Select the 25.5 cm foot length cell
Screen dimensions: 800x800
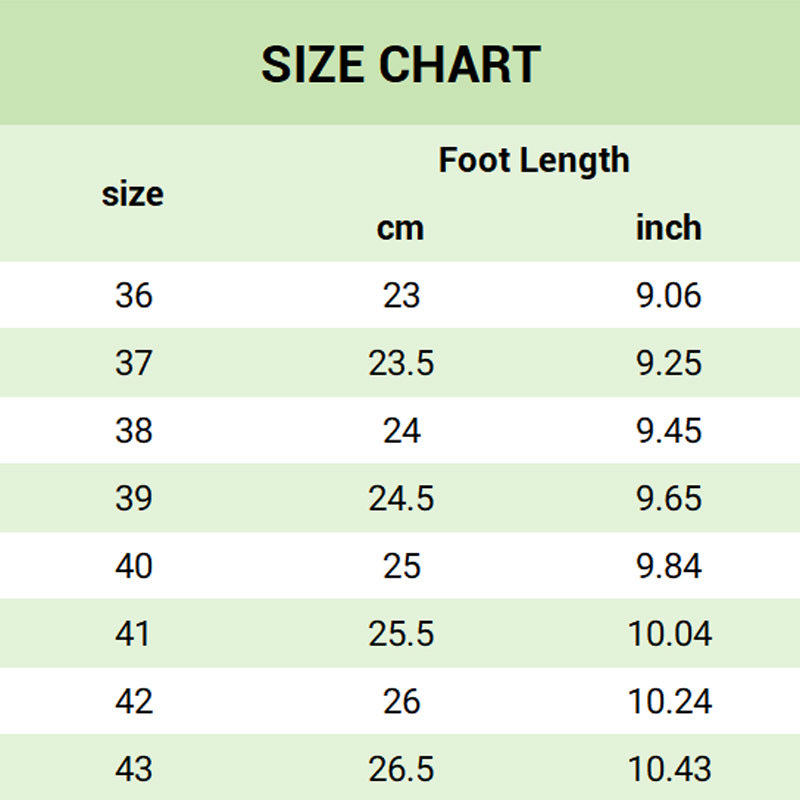click(x=401, y=634)
